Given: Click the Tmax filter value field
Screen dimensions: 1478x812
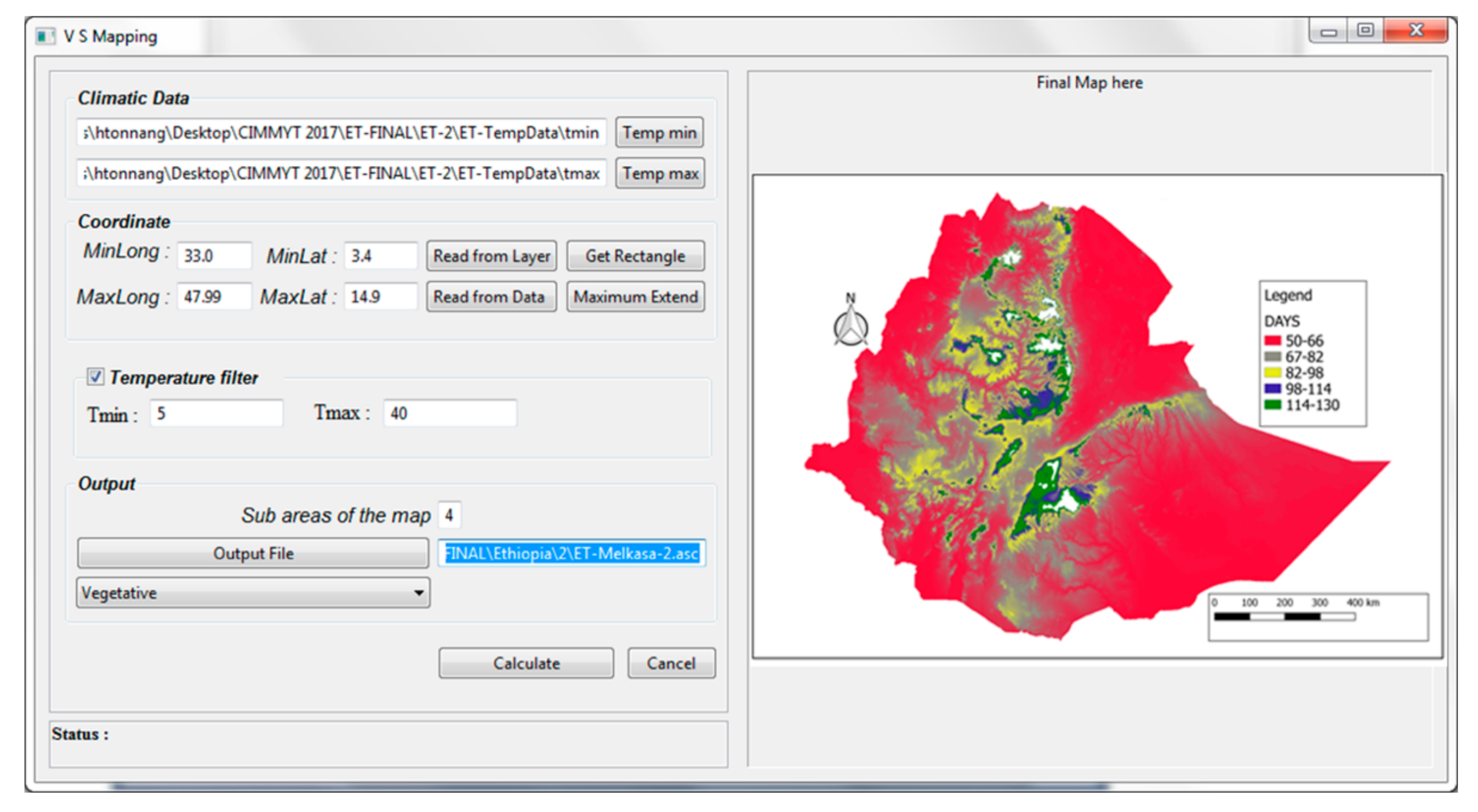Looking at the screenshot, I should [450, 413].
